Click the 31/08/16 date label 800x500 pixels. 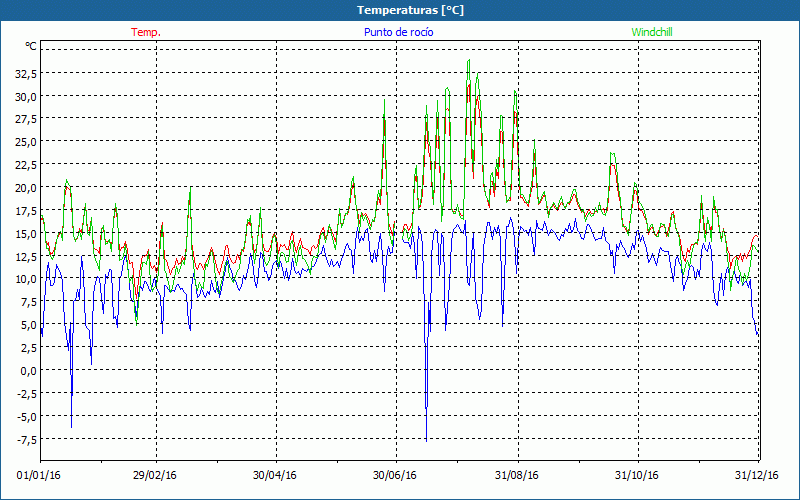click(517, 476)
